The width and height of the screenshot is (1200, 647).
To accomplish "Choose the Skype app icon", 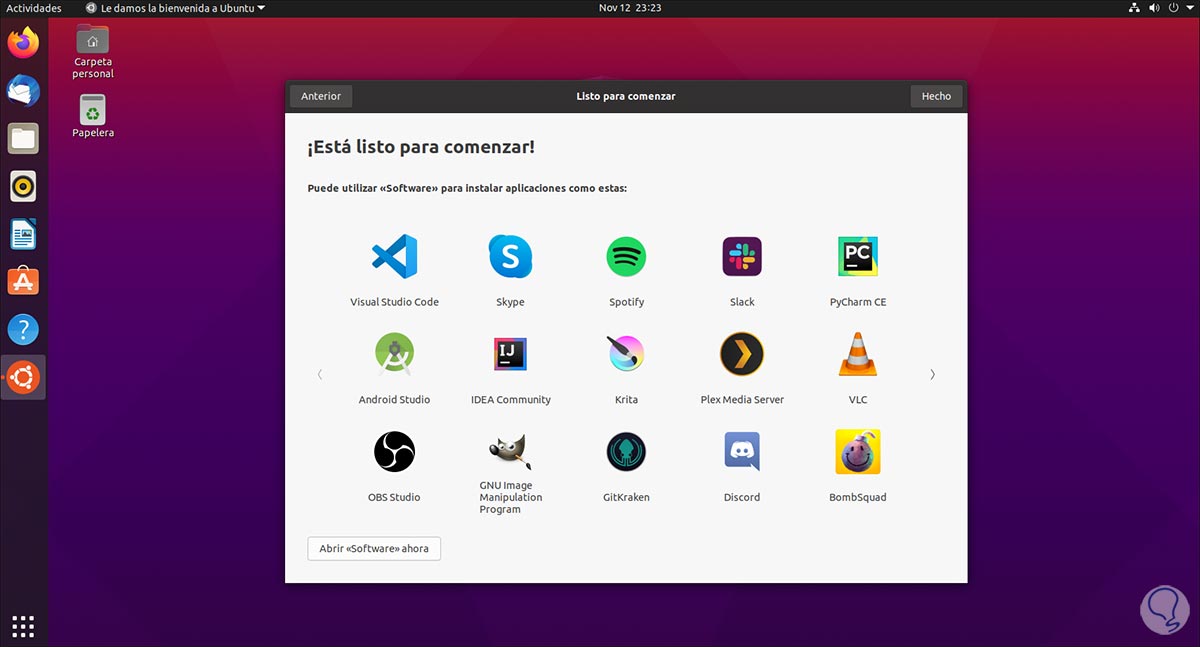I will pyautogui.click(x=510, y=257).
